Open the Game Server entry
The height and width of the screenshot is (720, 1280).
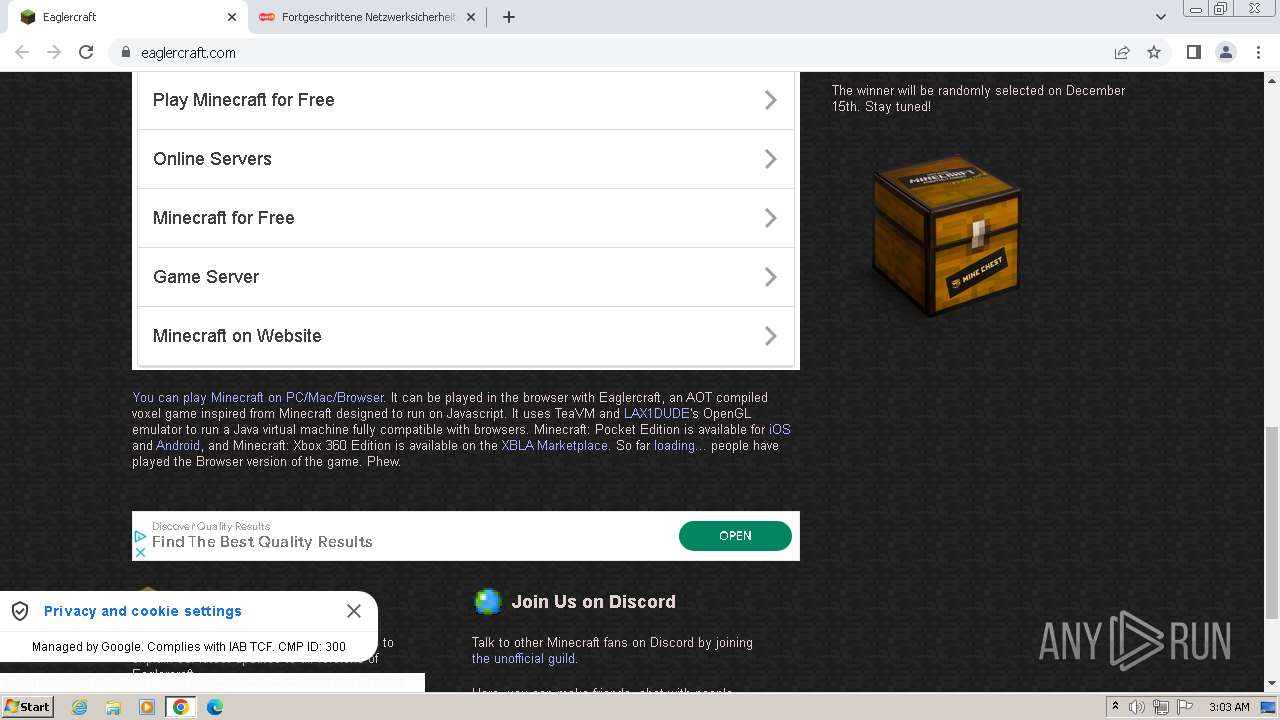click(x=466, y=277)
